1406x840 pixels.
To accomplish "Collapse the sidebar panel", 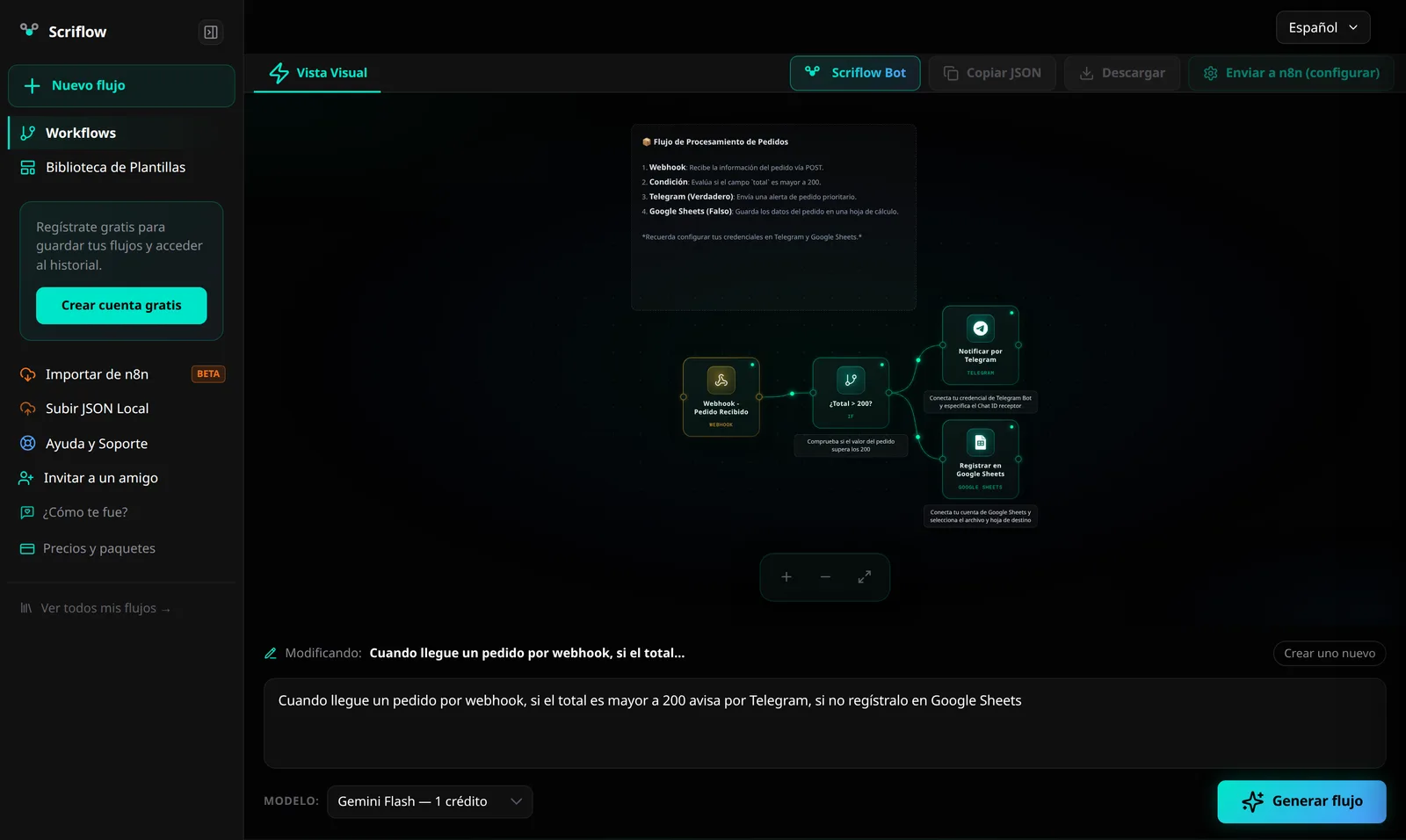I will tap(211, 33).
